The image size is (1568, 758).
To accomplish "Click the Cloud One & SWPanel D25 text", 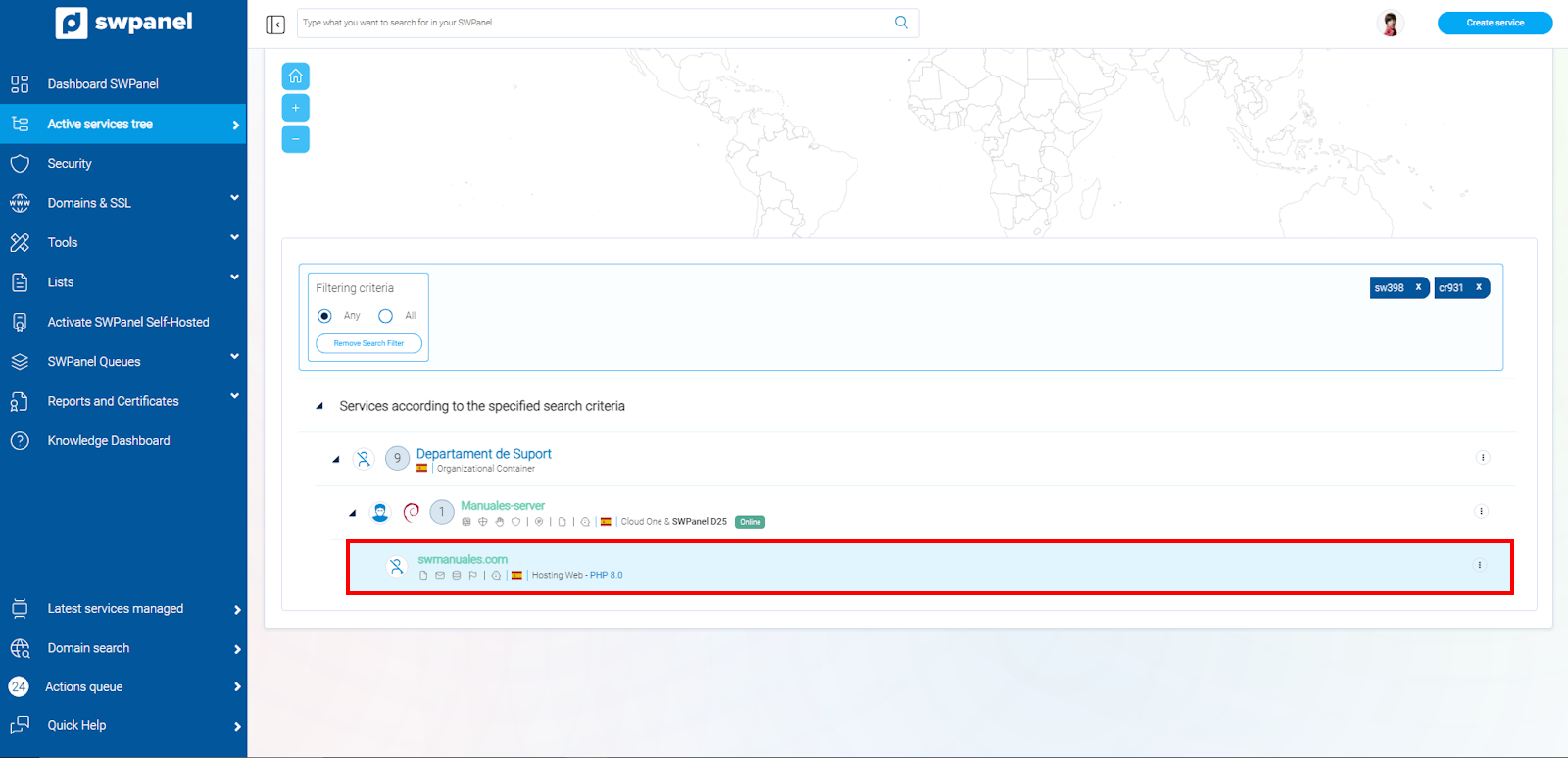I will 674,522.
